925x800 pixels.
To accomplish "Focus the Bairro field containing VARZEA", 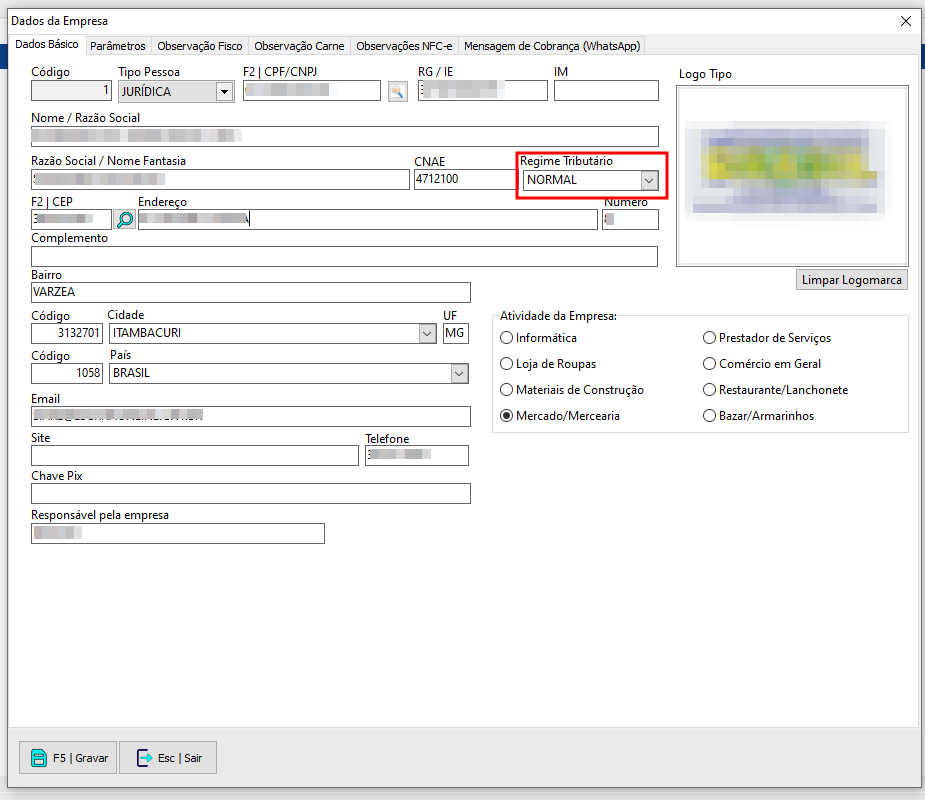I will 250,292.
